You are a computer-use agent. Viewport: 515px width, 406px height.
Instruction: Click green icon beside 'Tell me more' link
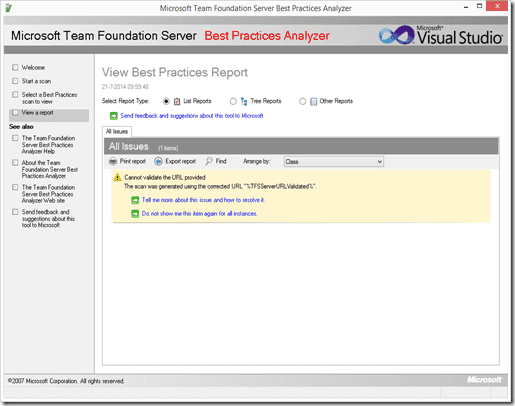pos(135,200)
